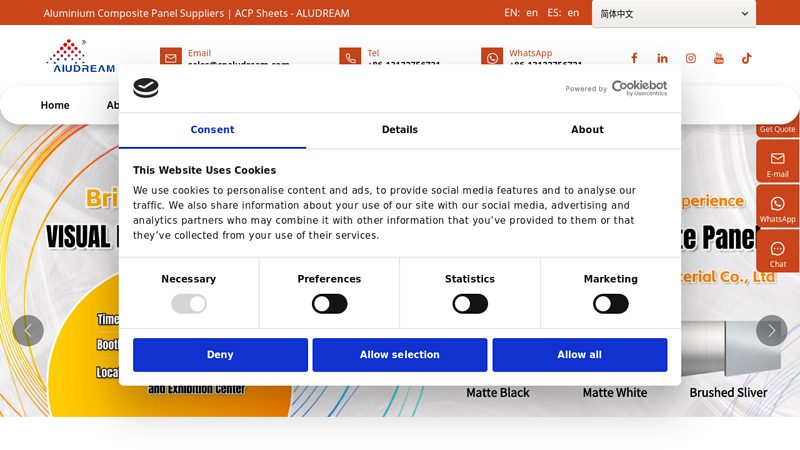Click the EN language link
Image resolution: width=800 pixels, height=450 pixels.
coord(532,13)
